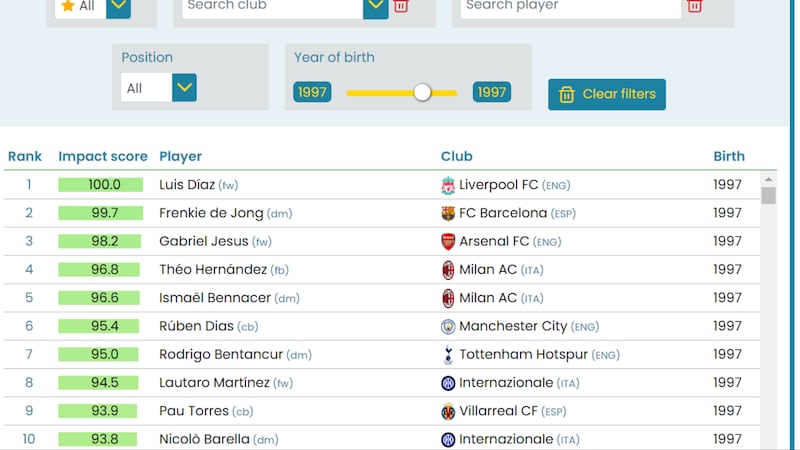800x450 pixels.
Task: Click the Year of birth slider handle
Action: coord(422,93)
